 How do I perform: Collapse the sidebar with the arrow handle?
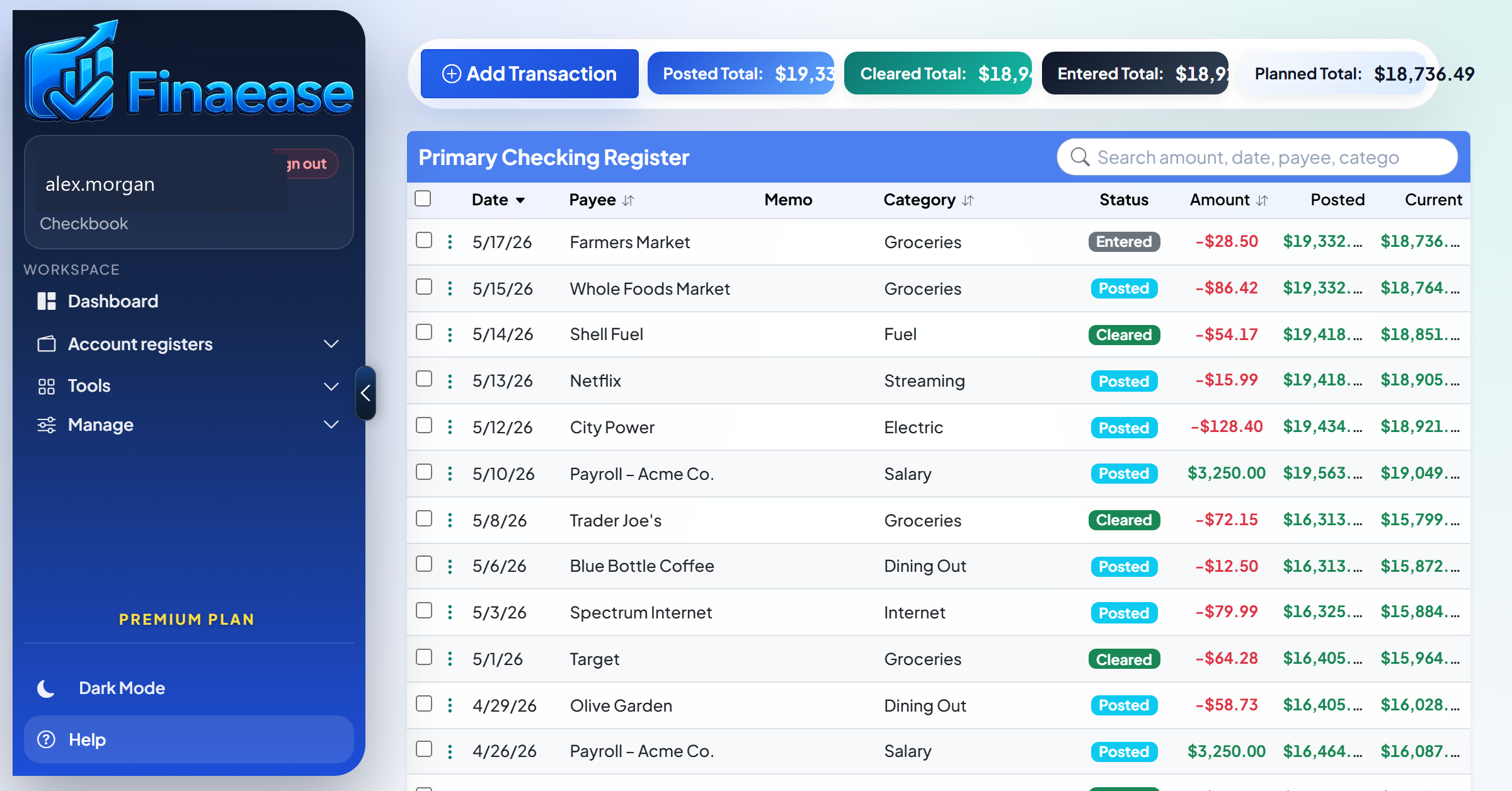coord(365,393)
